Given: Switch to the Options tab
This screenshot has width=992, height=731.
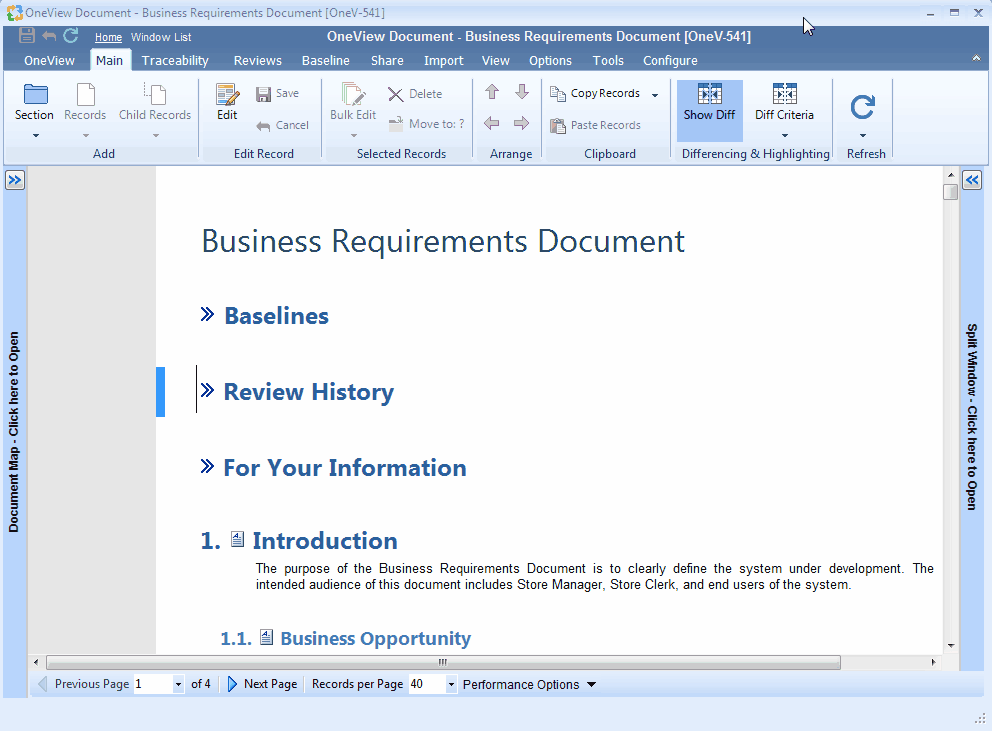Looking at the screenshot, I should point(550,60).
